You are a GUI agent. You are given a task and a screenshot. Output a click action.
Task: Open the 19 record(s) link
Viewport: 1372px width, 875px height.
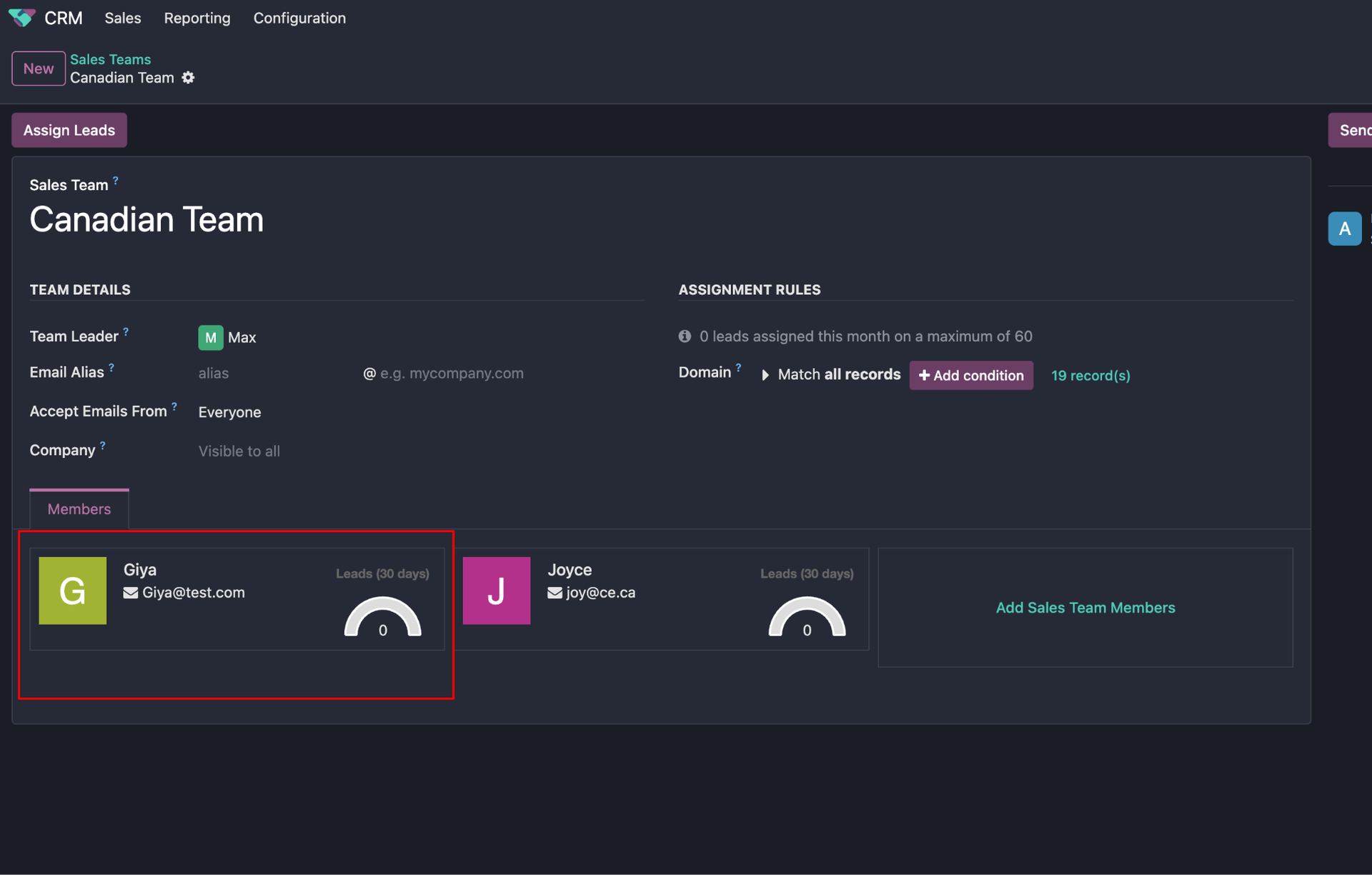tap(1090, 376)
